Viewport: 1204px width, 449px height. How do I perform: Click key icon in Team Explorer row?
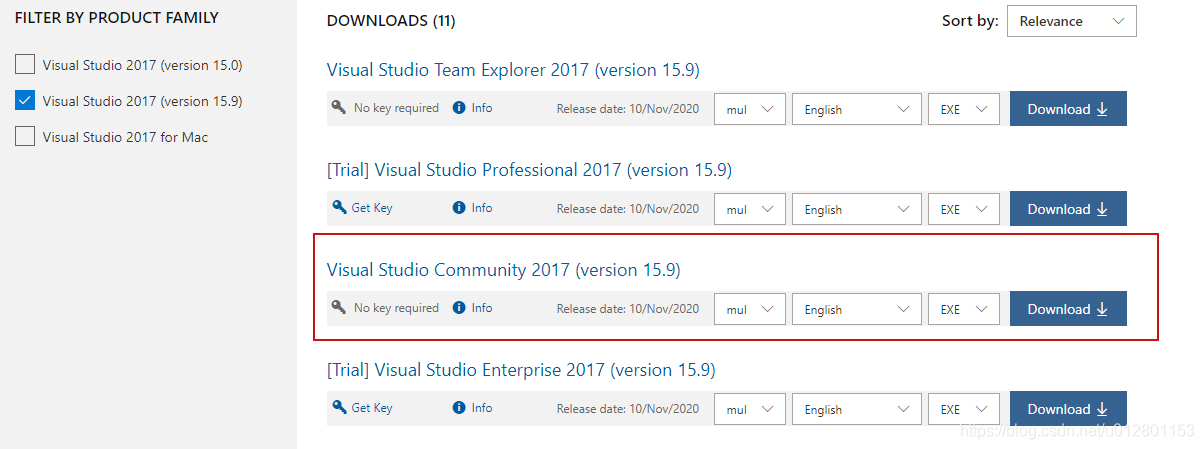pos(339,108)
